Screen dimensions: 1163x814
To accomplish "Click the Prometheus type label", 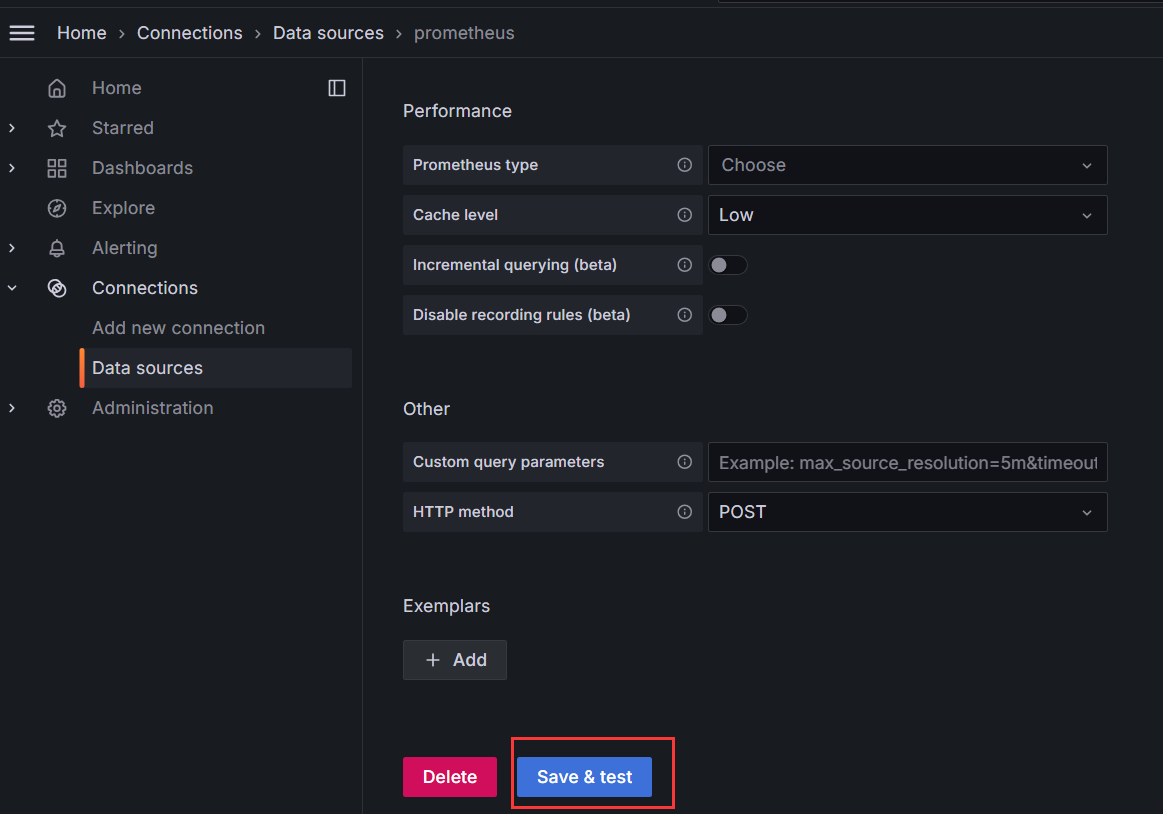I will [475, 165].
